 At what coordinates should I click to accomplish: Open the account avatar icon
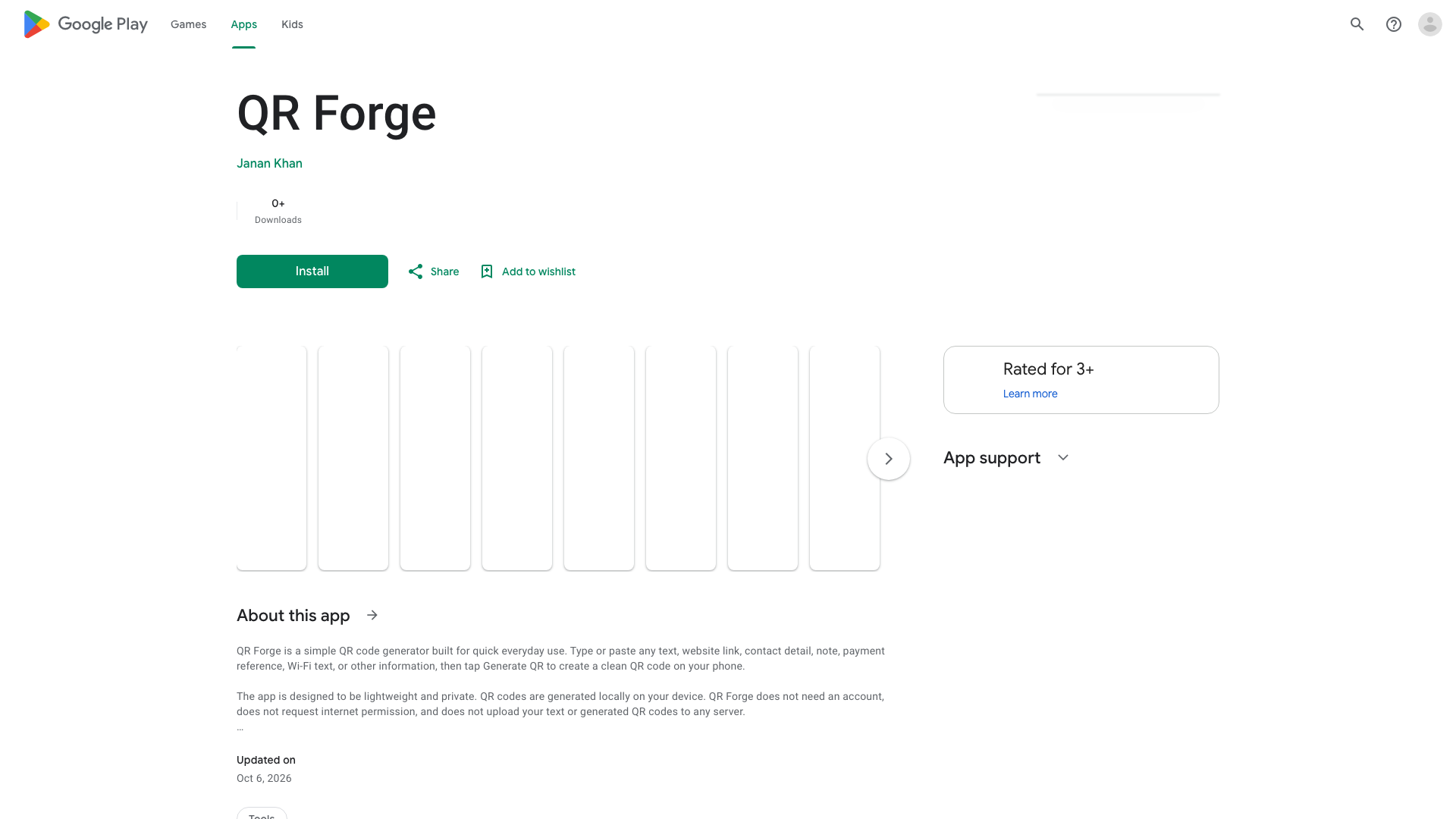click(x=1429, y=24)
